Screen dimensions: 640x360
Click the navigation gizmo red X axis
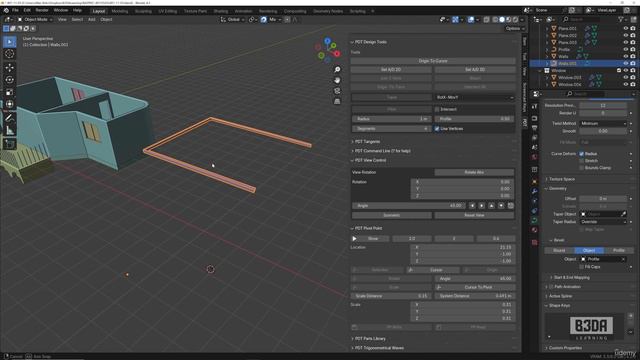click(x=337, y=53)
